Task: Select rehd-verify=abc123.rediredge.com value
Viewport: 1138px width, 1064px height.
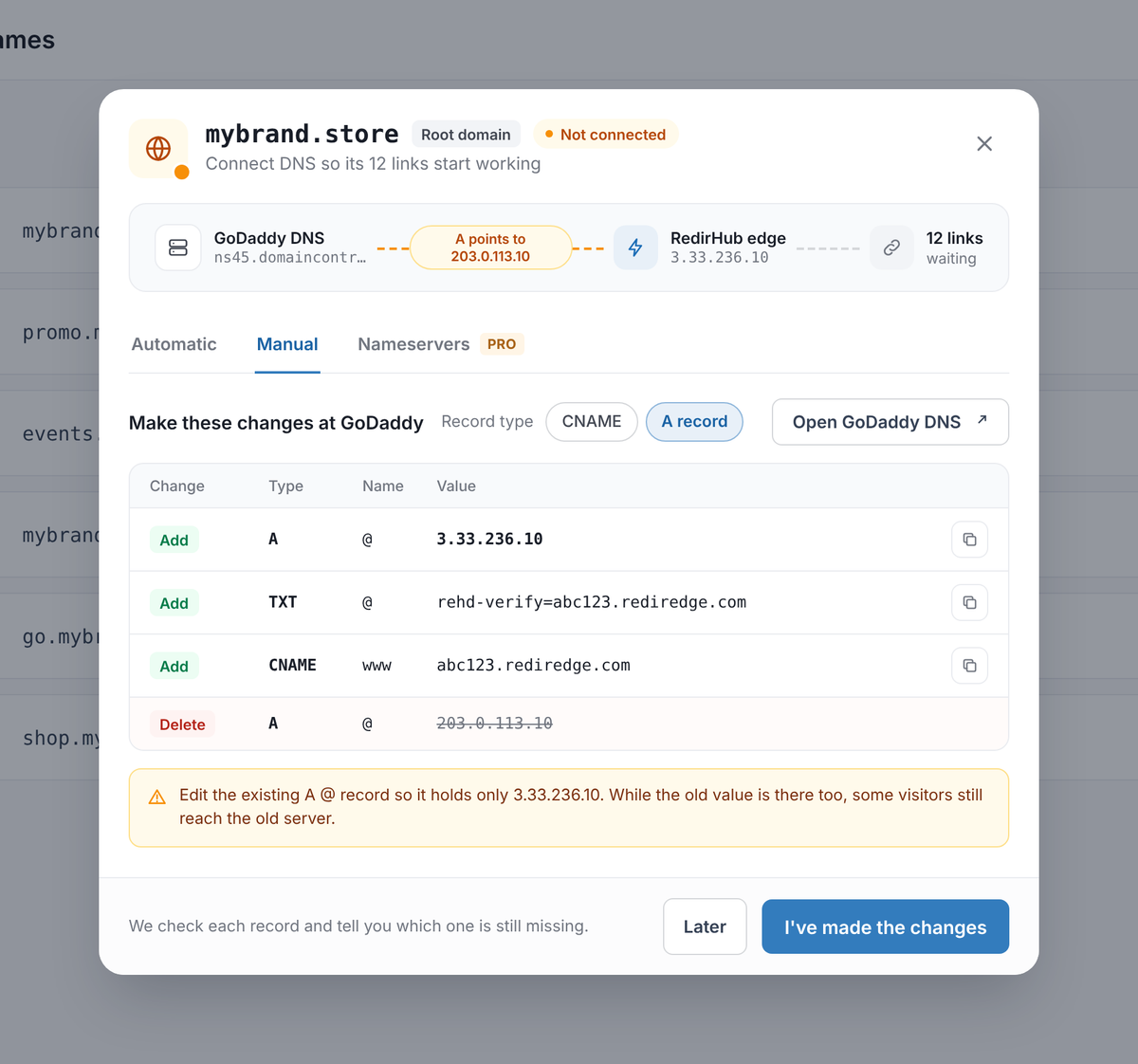Action: point(592,602)
